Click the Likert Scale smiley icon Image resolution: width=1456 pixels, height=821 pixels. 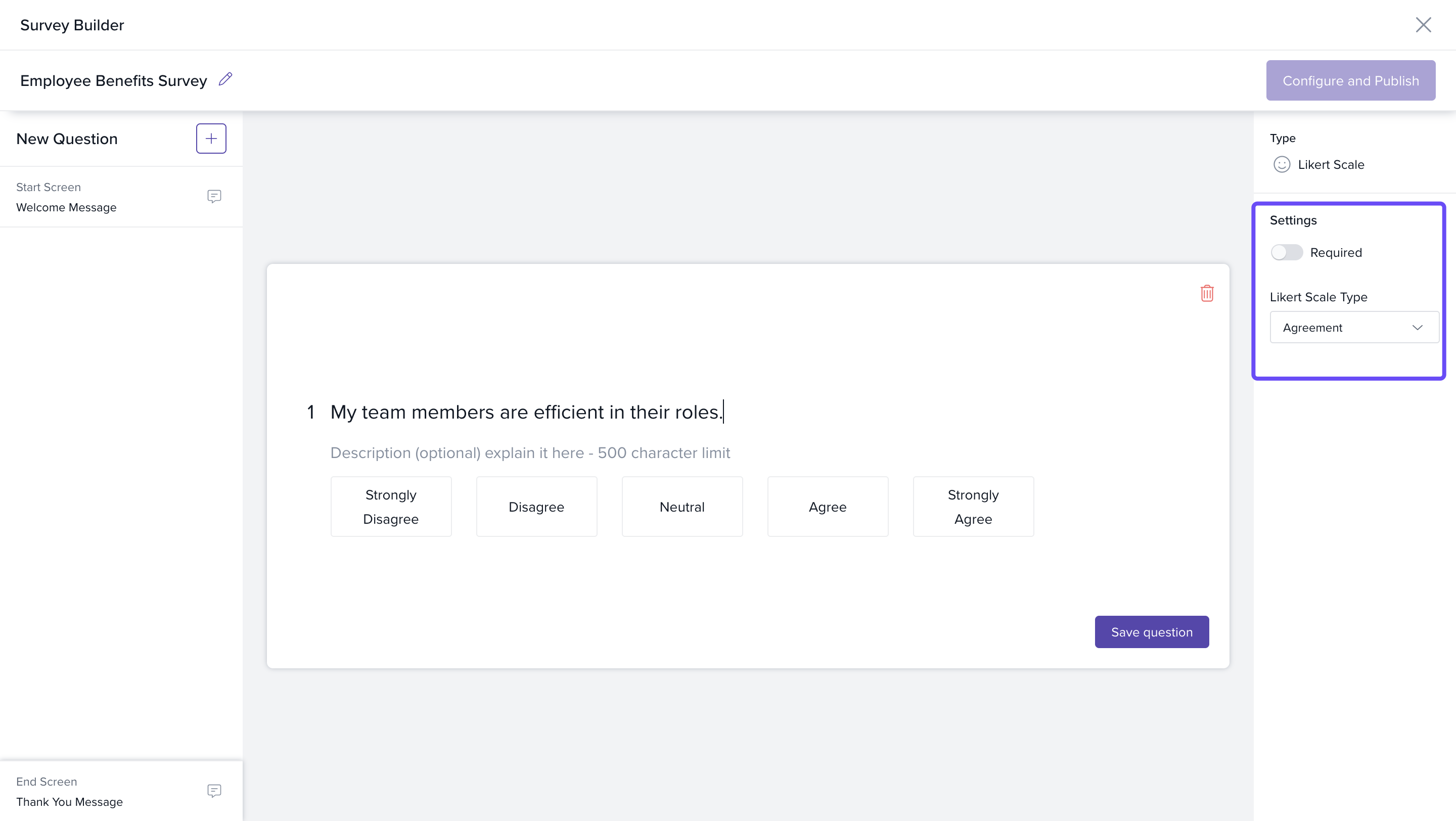click(1282, 164)
